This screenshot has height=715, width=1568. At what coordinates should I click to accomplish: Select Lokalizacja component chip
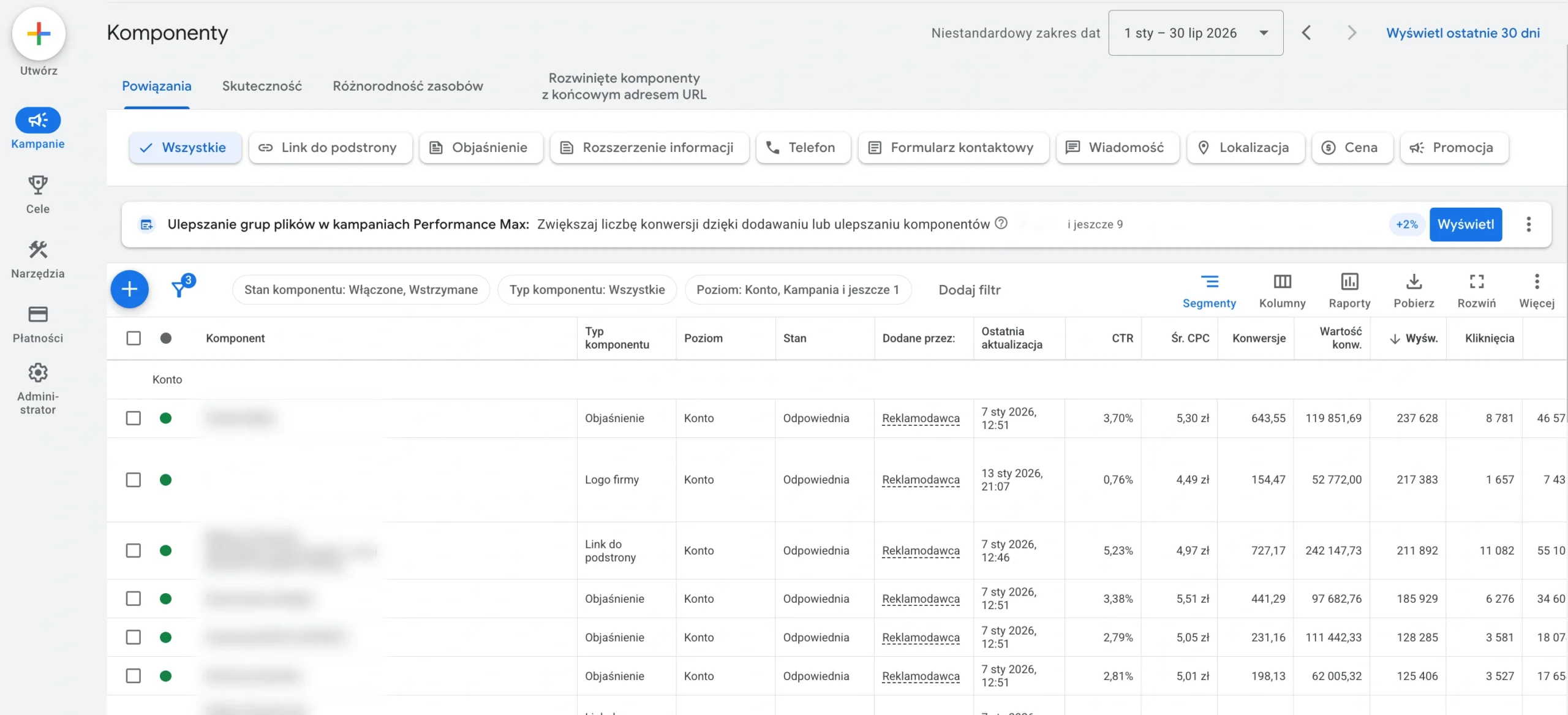tap(1245, 148)
